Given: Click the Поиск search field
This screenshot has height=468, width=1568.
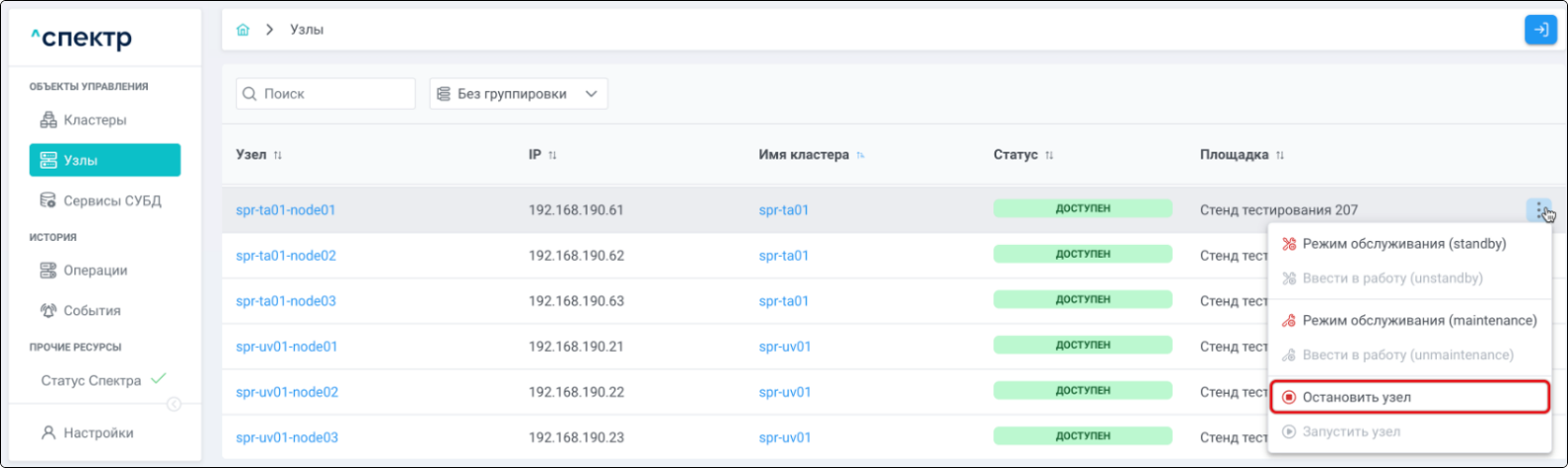Looking at the screenshot, I should tap(326, 93).
